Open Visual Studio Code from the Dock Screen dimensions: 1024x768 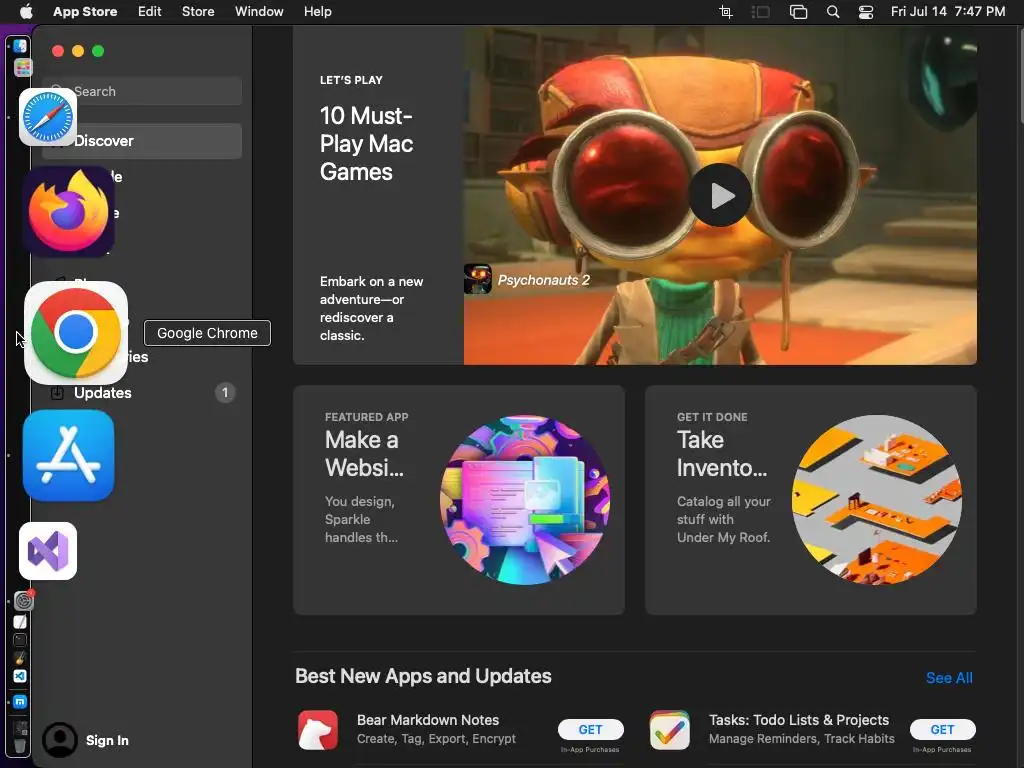point(20,676)
